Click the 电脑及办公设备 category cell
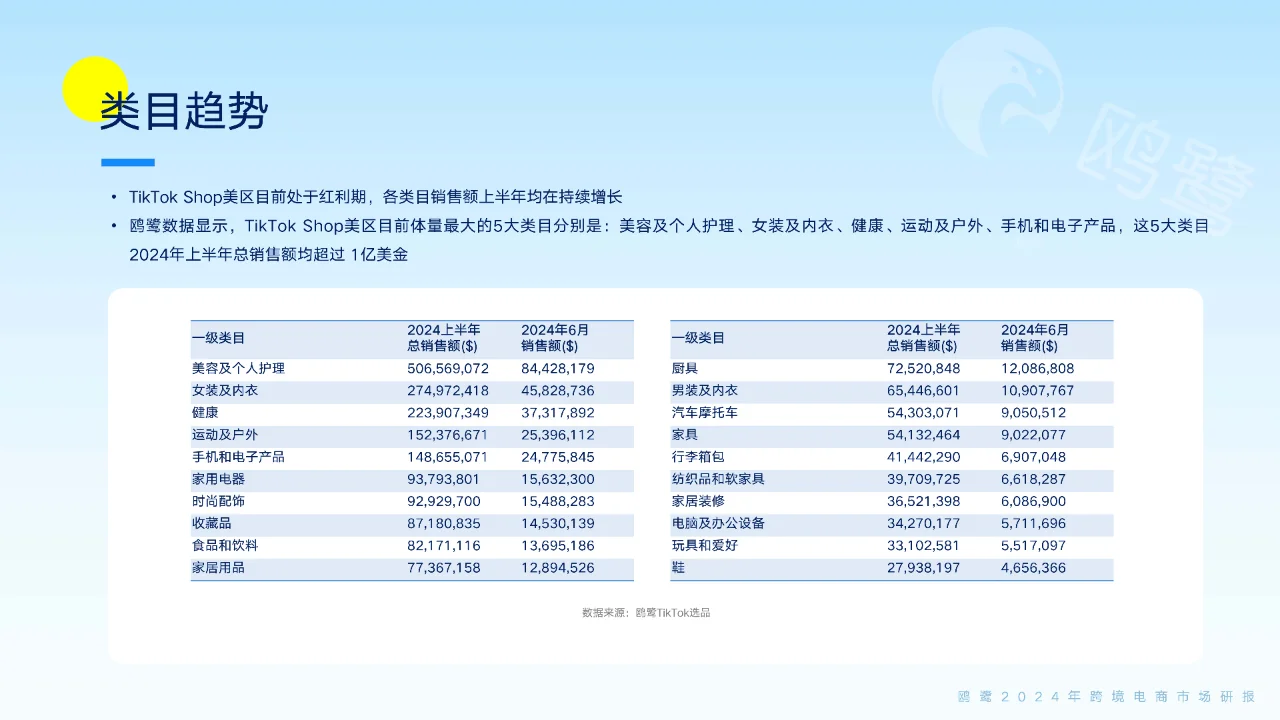The width and height of the screenshot is (1280, 720). (718, 524)
